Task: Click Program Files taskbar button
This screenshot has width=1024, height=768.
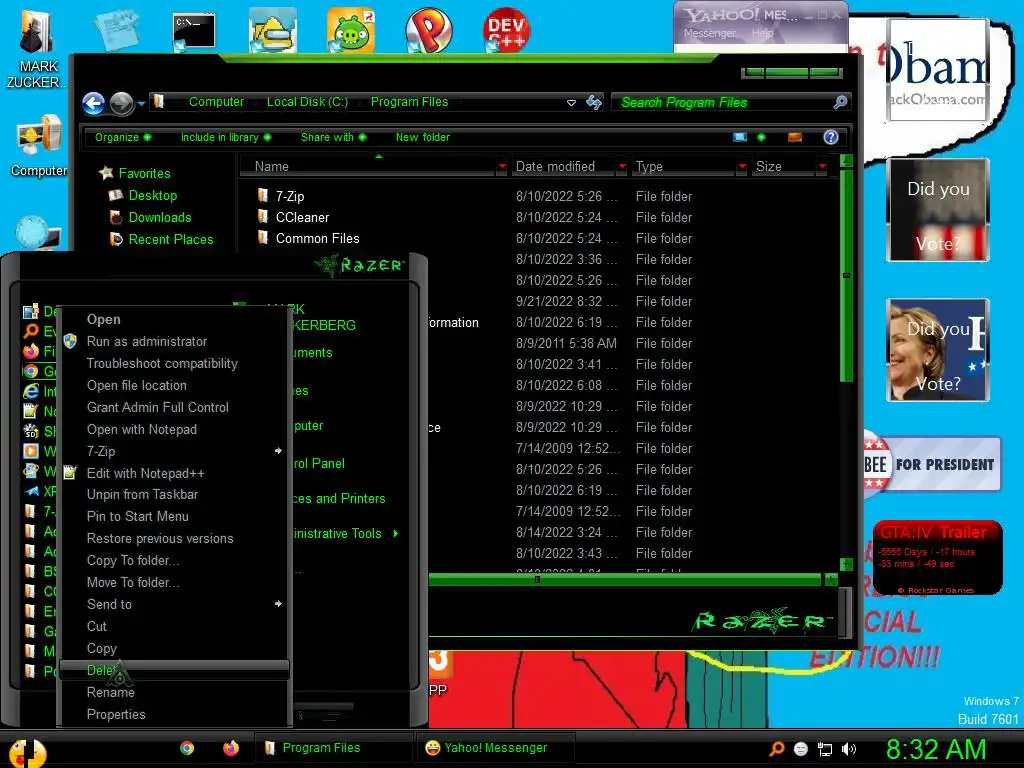Action: [332, 748]
